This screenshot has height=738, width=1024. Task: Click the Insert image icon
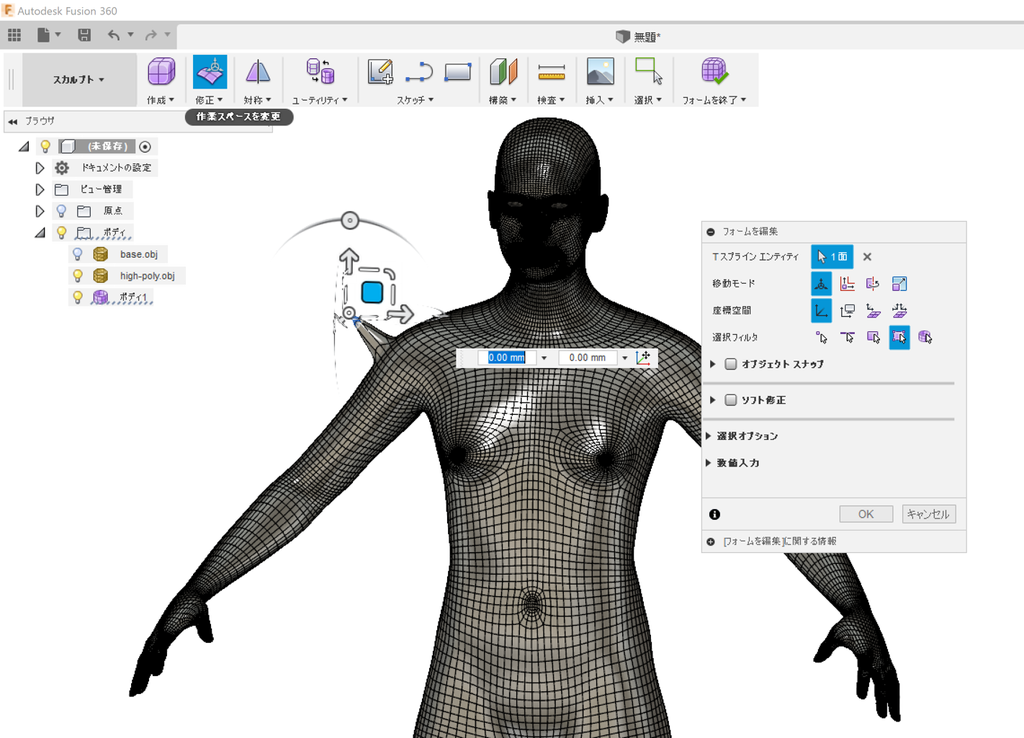click(600, 72)
